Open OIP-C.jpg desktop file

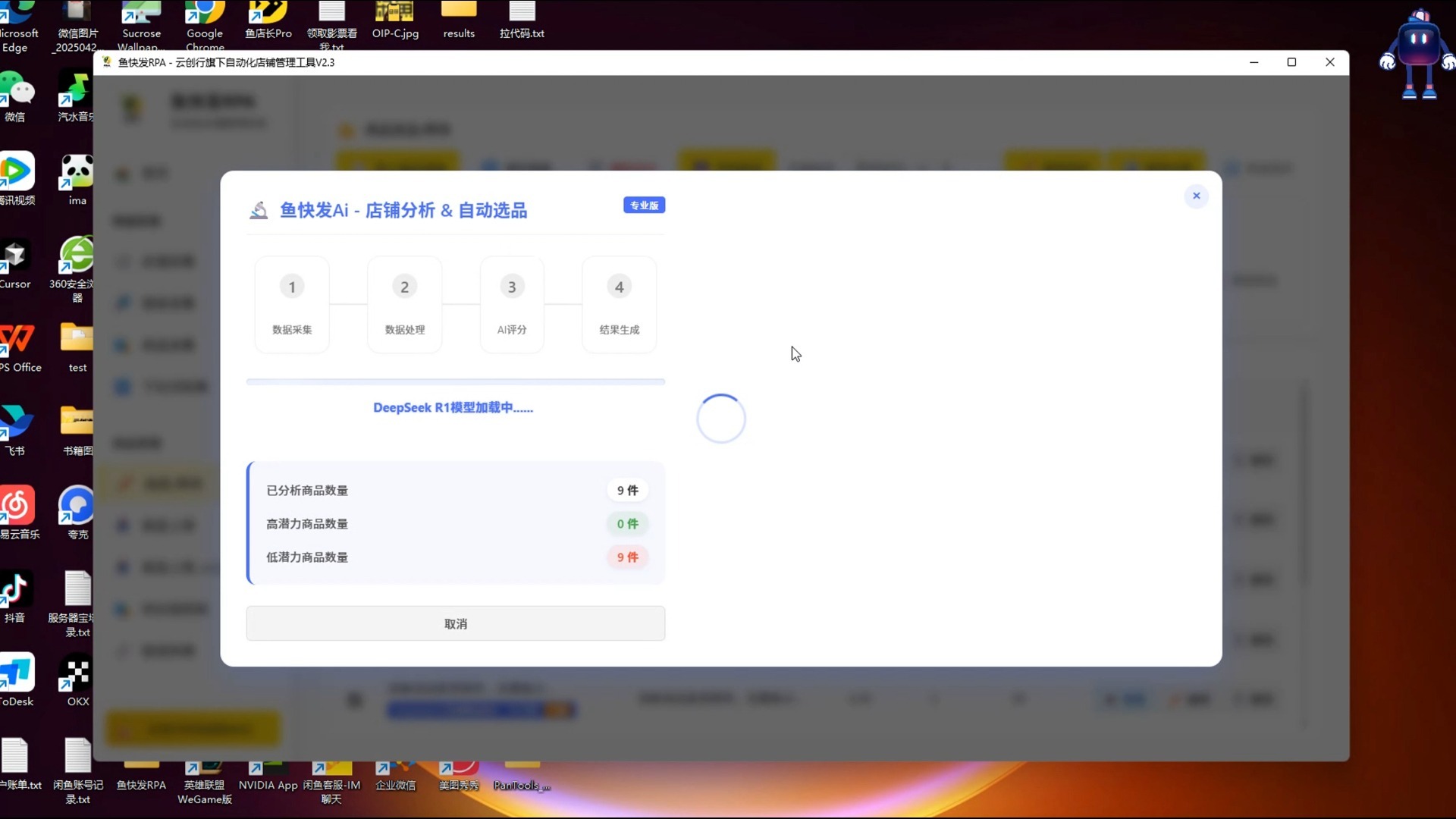(395, 20)
